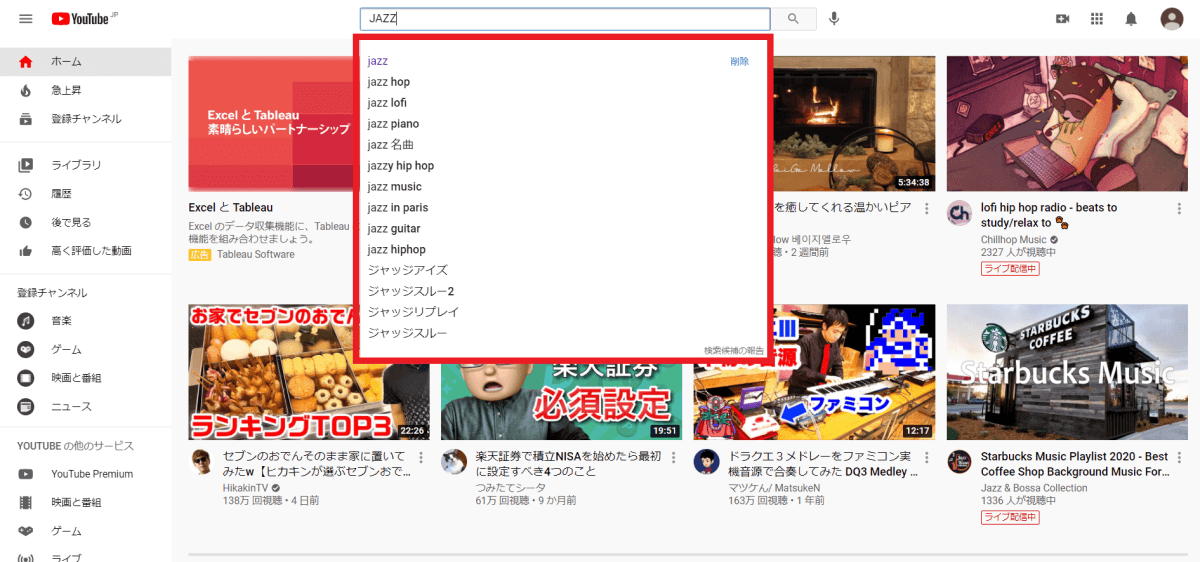Open options menu for lofi hip hop video
1200x562 pixels.
[1179, 209]
